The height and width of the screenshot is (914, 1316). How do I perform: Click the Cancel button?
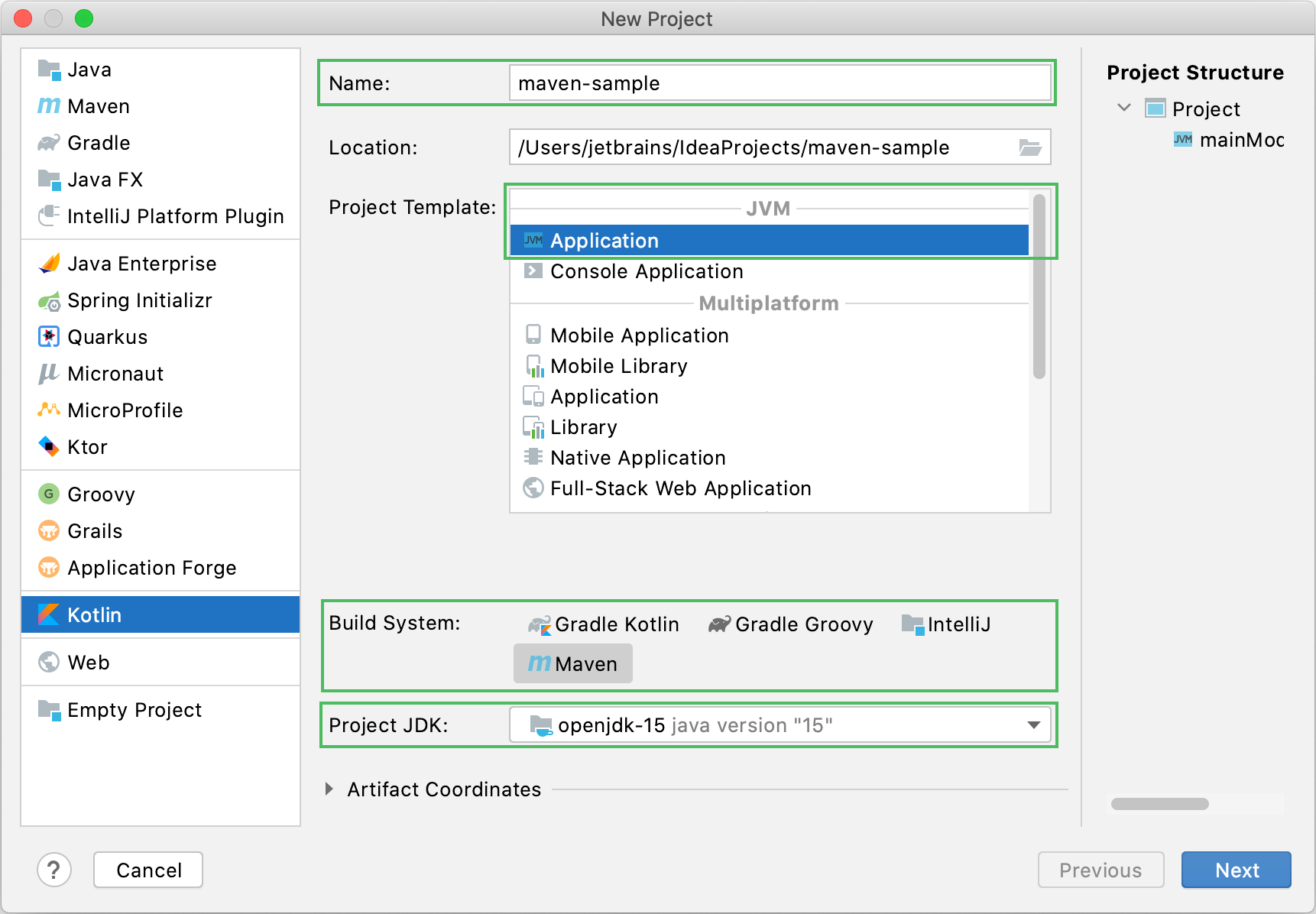pos(148,870)
